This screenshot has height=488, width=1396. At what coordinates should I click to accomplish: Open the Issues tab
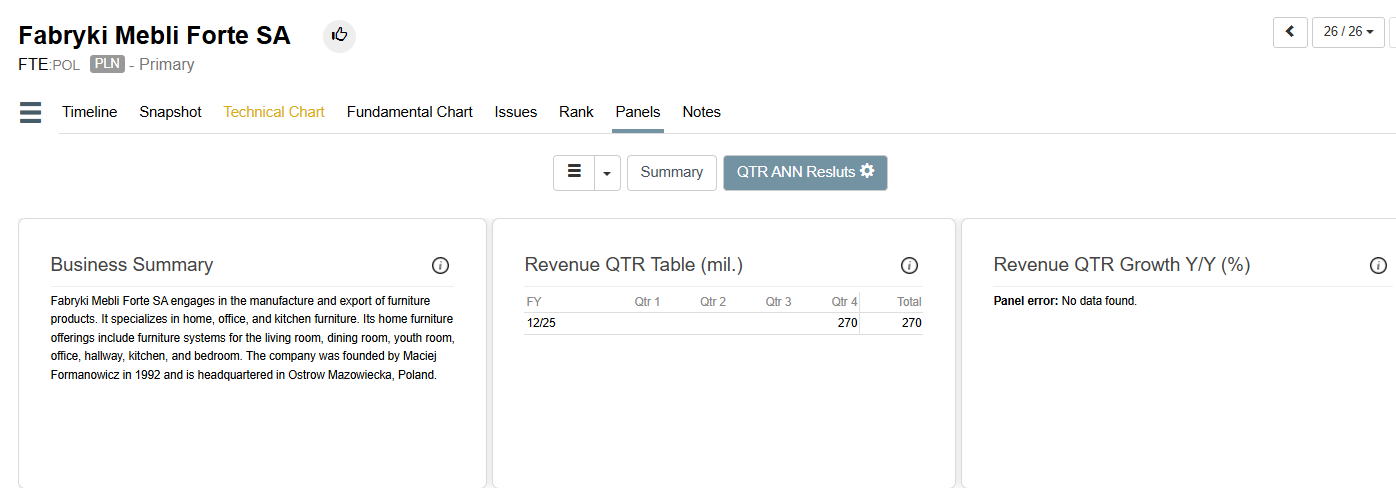pyautogui.click(x=515, y=112)
